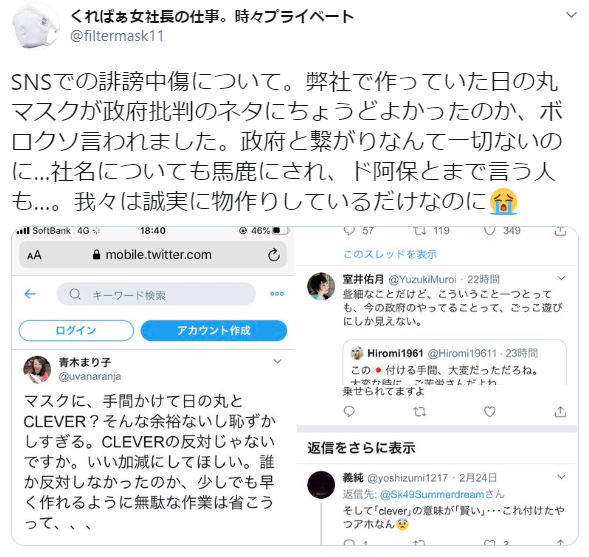Open the tweet options chevron for filtermask11's tweet
This screenshot has width=589, height=557.
point(571,15)
